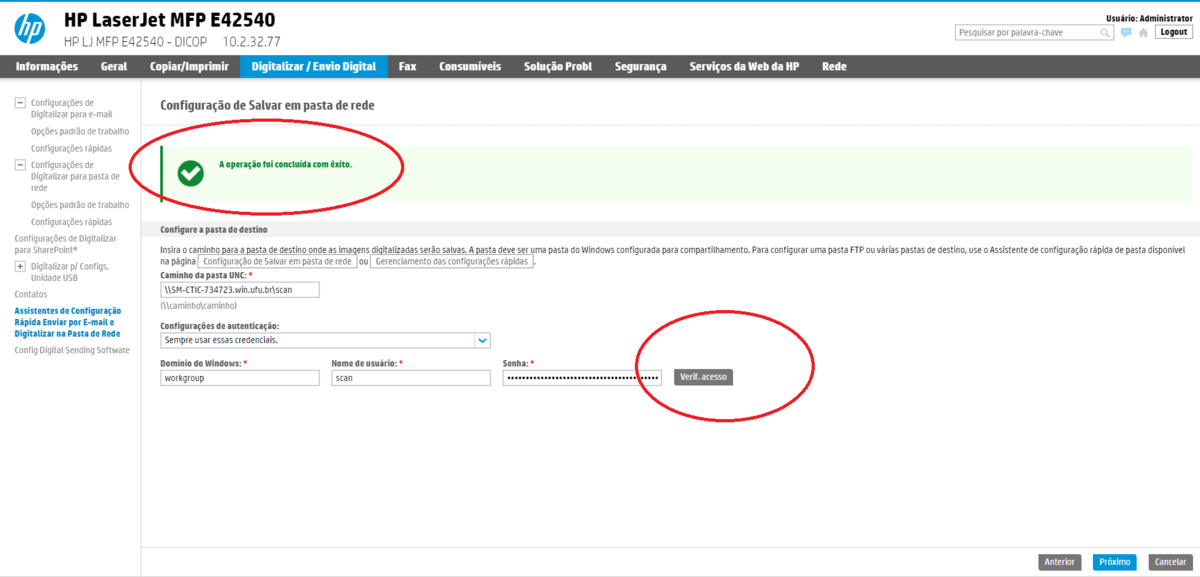Click the Logout button
1200x577 pixels.
coord(1173,32)
